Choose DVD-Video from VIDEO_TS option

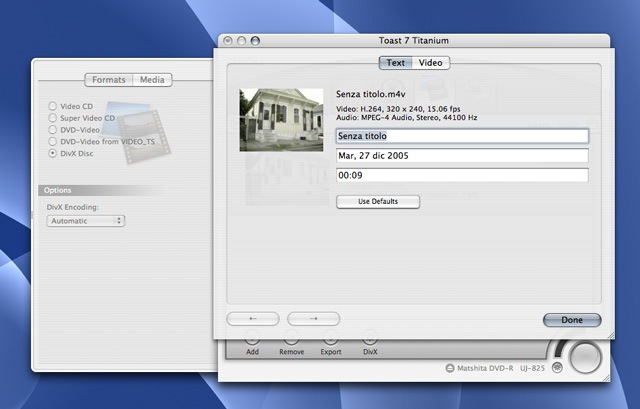(52, 142)
